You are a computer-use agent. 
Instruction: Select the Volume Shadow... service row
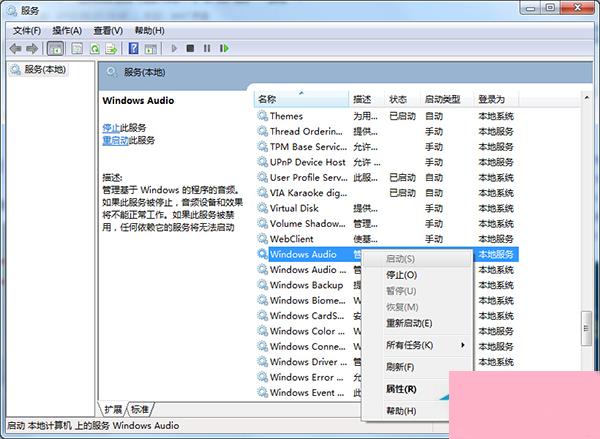point(387,224)
